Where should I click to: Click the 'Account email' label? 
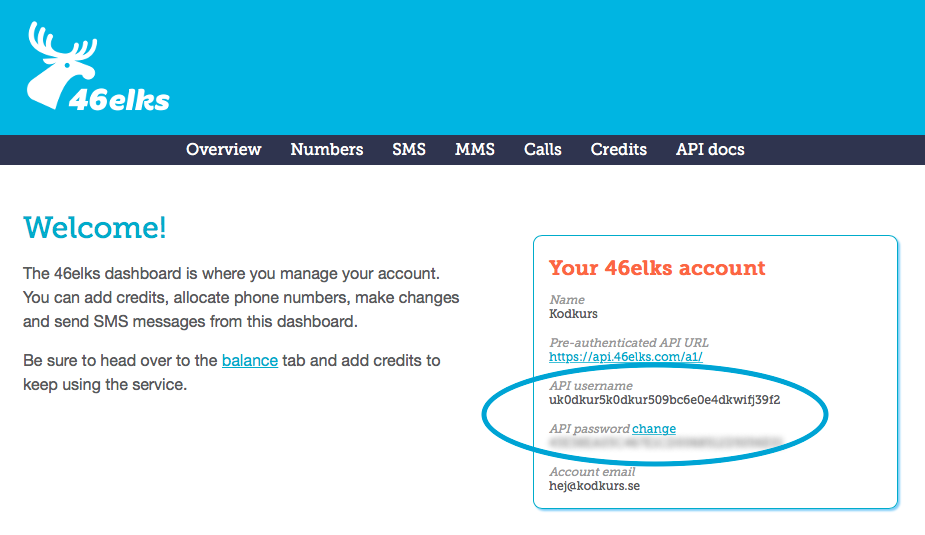(592, 472)
